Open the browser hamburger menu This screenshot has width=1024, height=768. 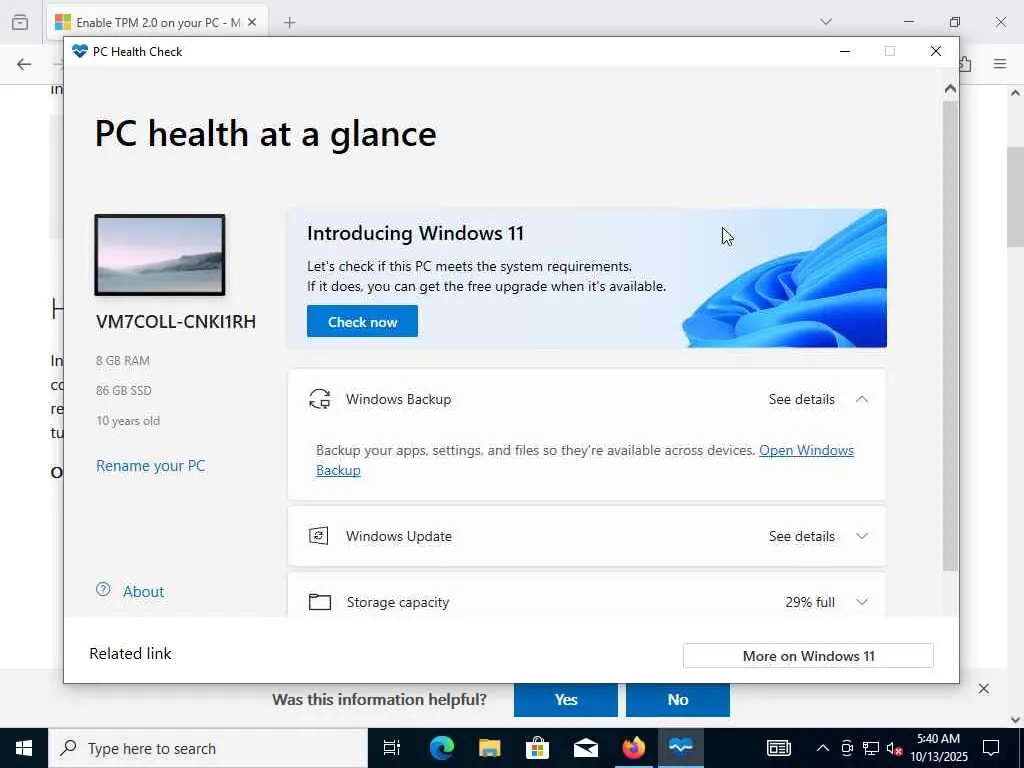(x=1000, y=64)
